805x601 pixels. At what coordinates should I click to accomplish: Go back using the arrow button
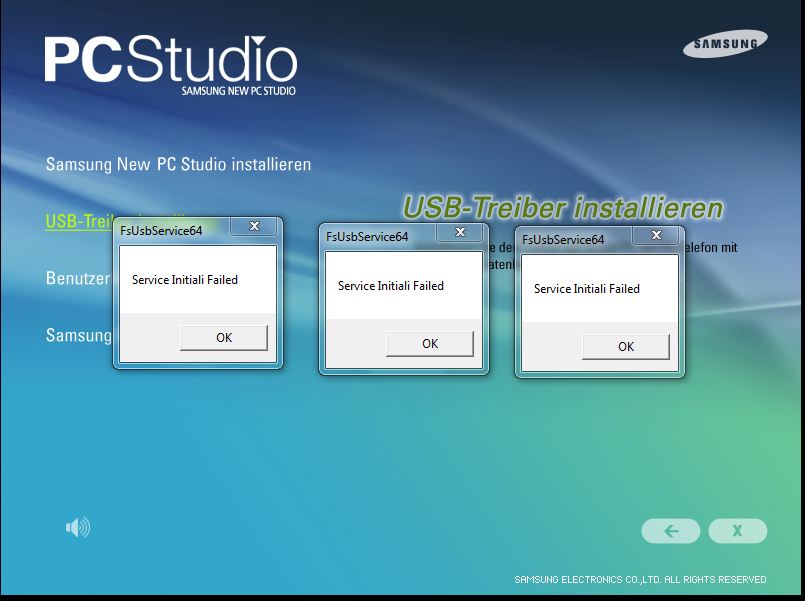[x=670, y=531]
